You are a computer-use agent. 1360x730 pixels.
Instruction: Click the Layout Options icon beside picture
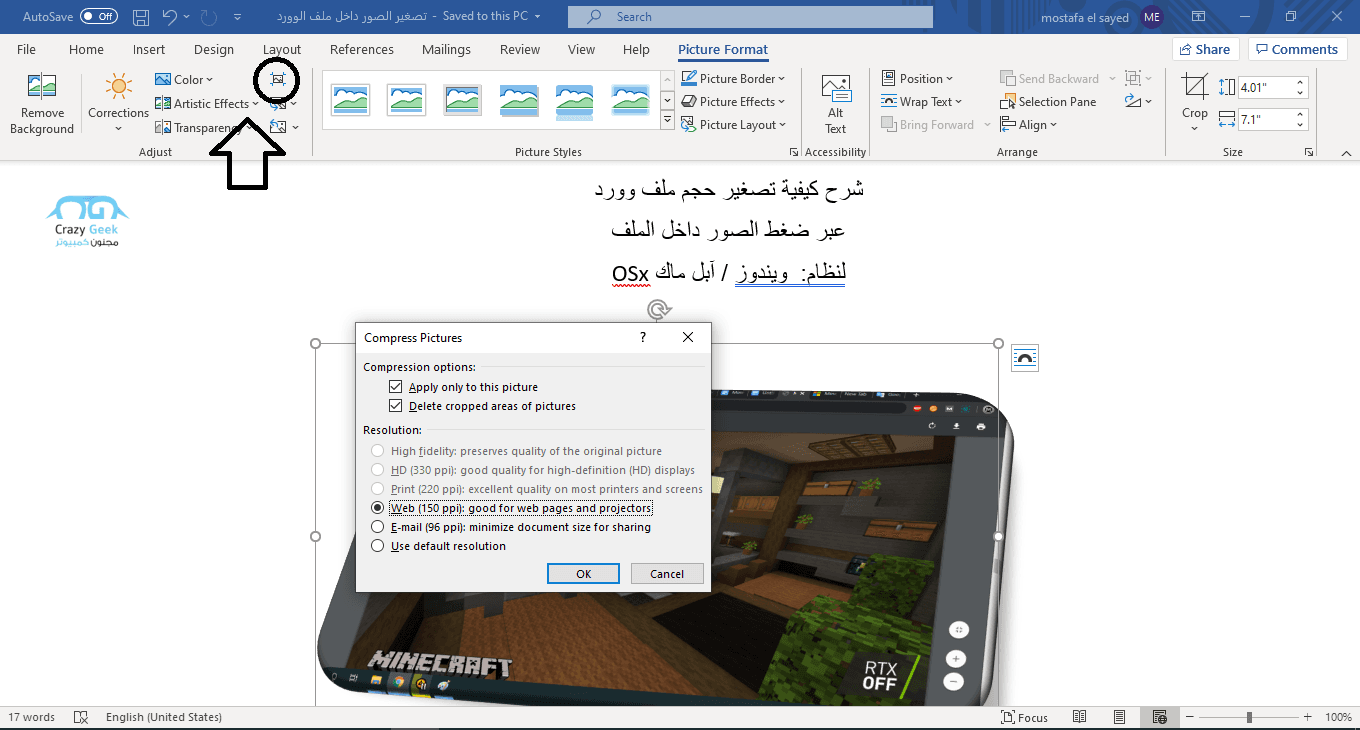1025,357
